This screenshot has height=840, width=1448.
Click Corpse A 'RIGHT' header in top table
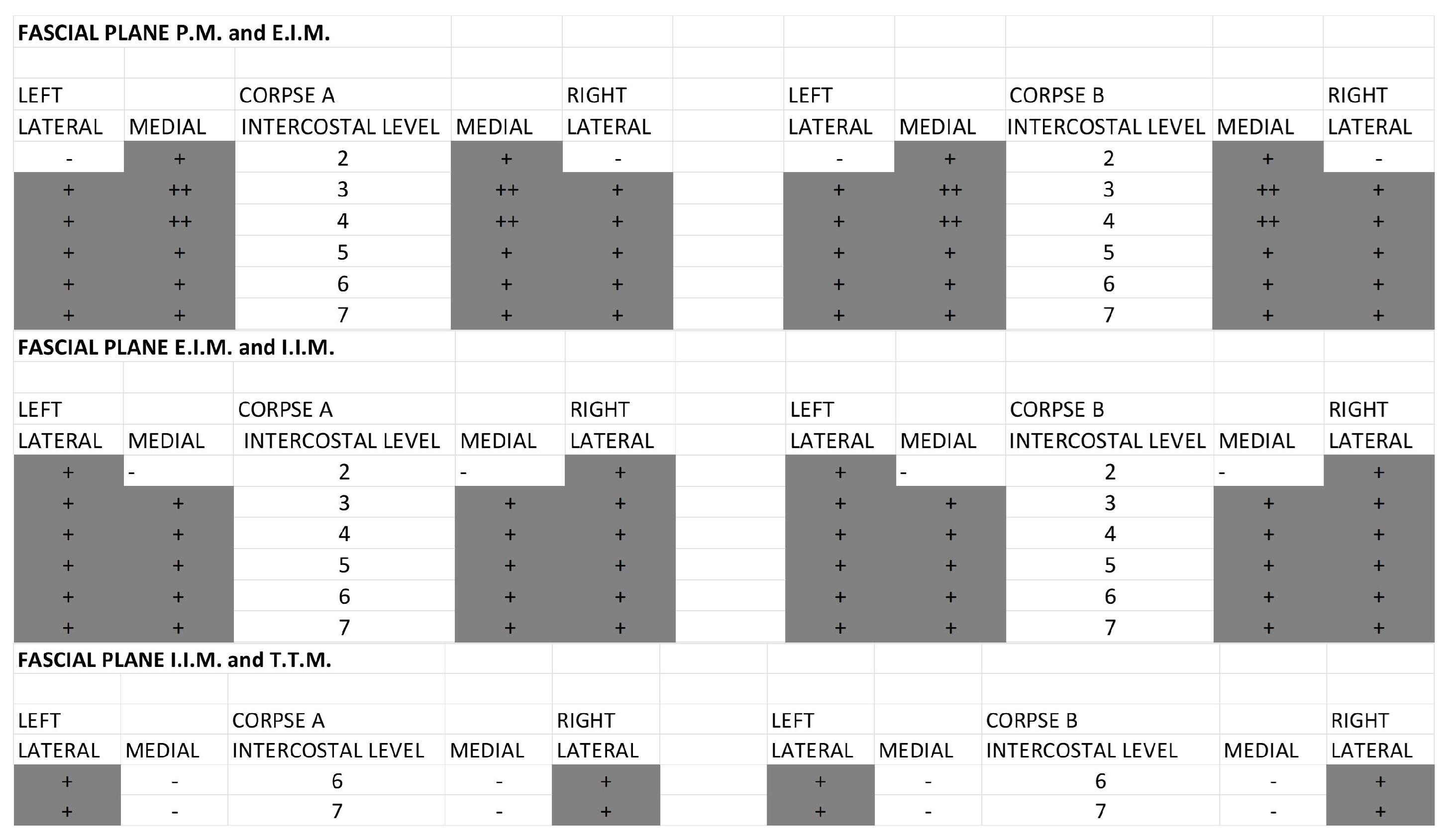(x=597, y=95)
